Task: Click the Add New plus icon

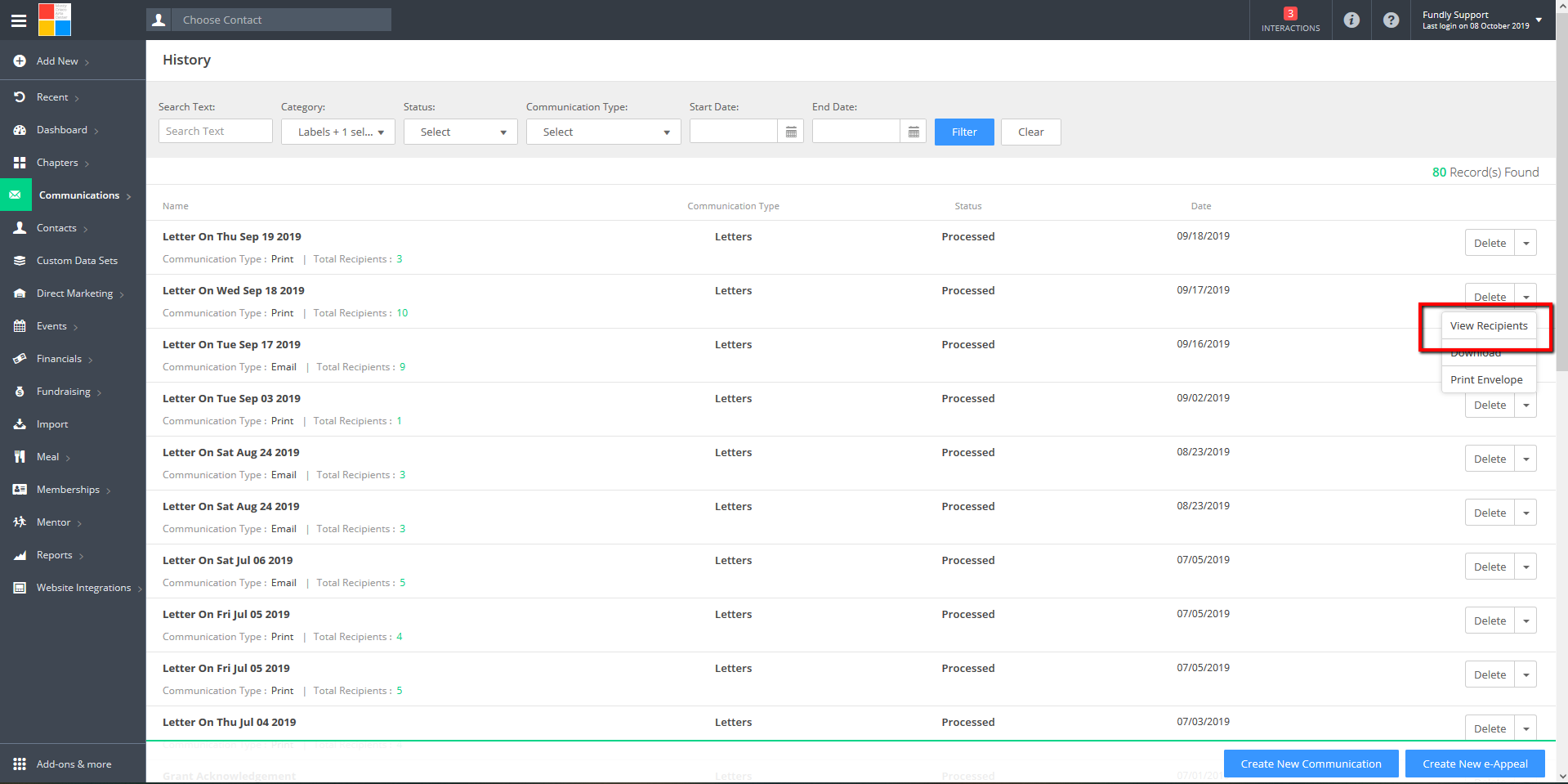Action: (x=20, y=61)
